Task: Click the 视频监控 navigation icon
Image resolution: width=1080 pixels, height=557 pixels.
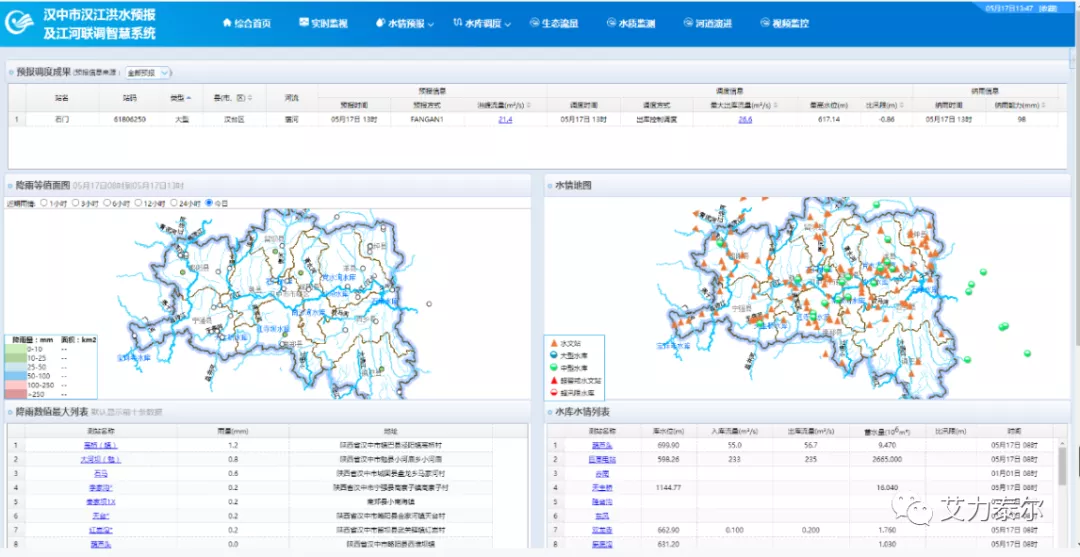Action: tap(765, 23)
